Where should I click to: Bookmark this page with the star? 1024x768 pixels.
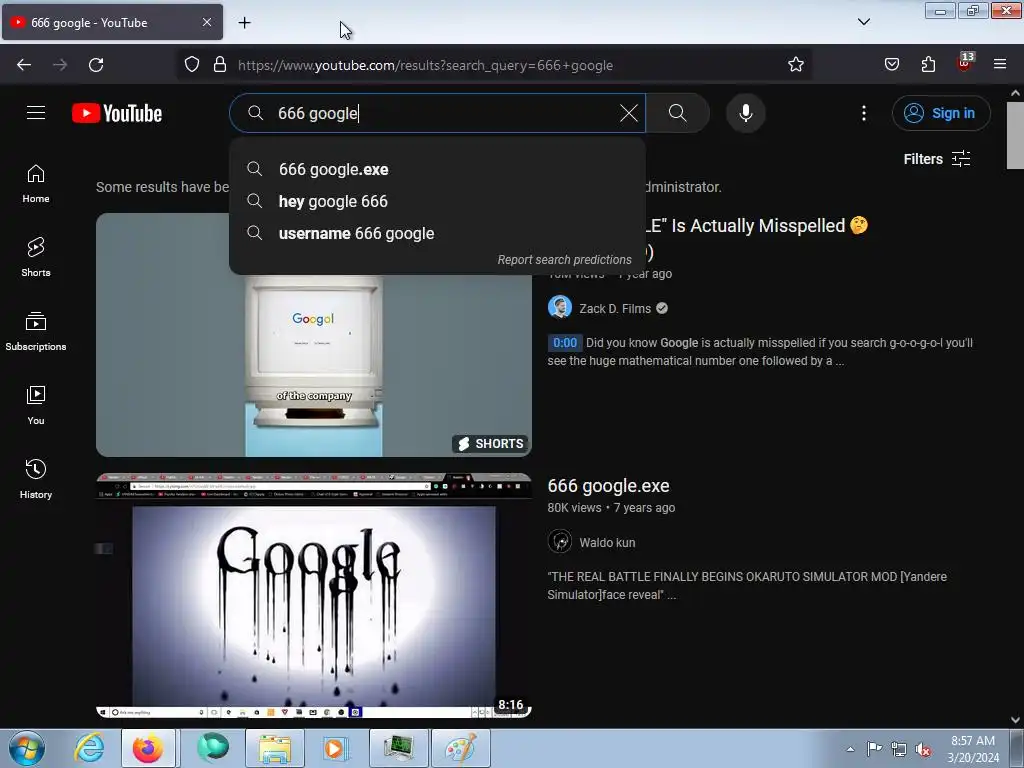795,65
